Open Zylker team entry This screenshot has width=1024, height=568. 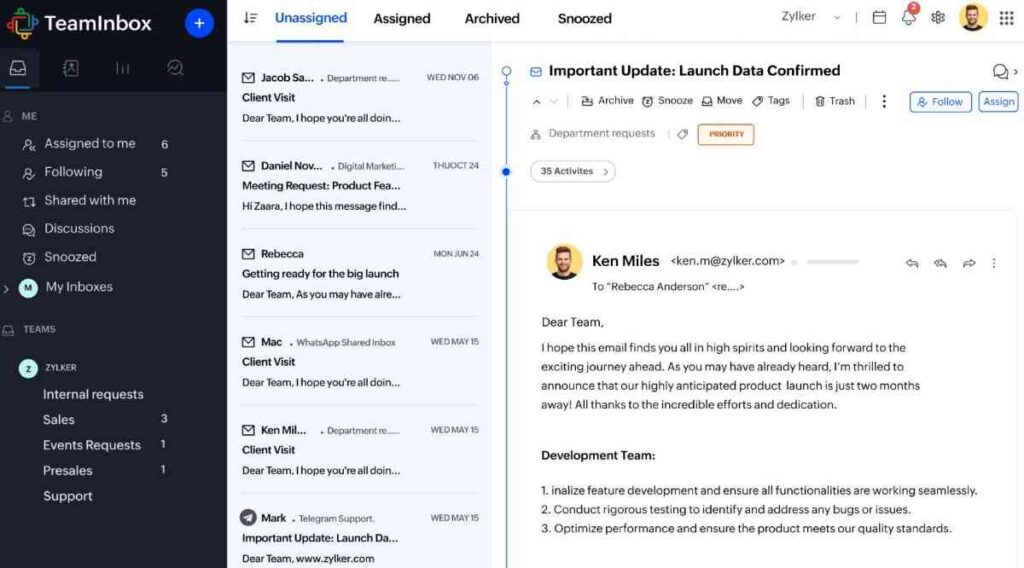point(49,368)
